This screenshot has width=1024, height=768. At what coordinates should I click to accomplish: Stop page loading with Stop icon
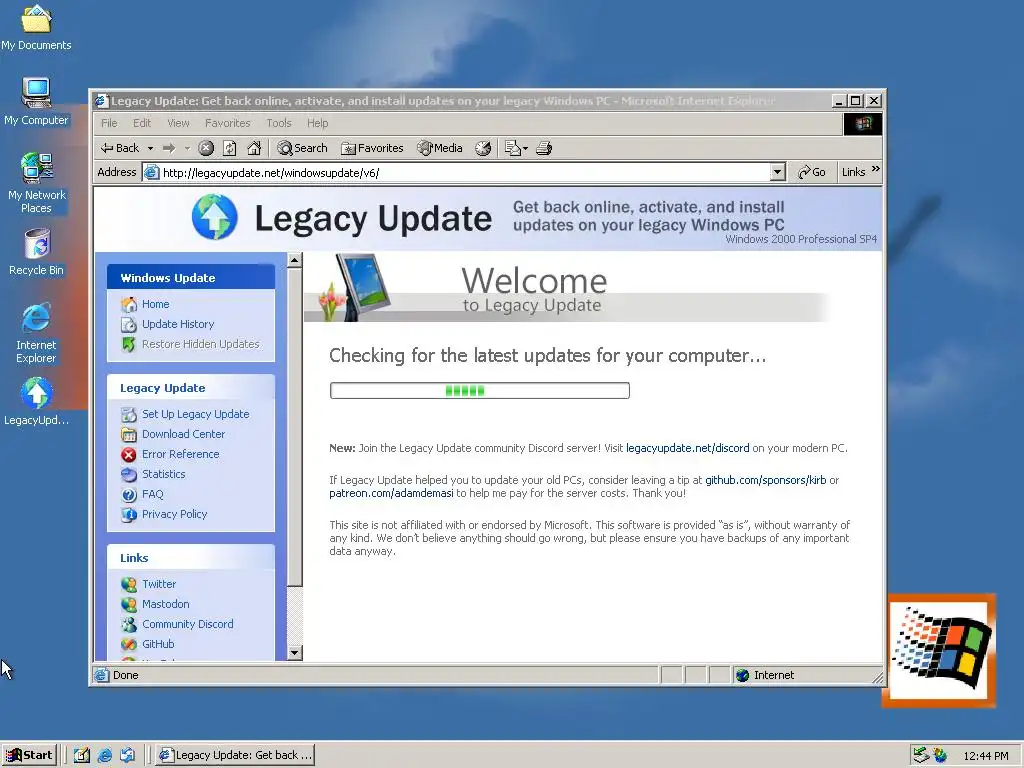tap(206, 148)
